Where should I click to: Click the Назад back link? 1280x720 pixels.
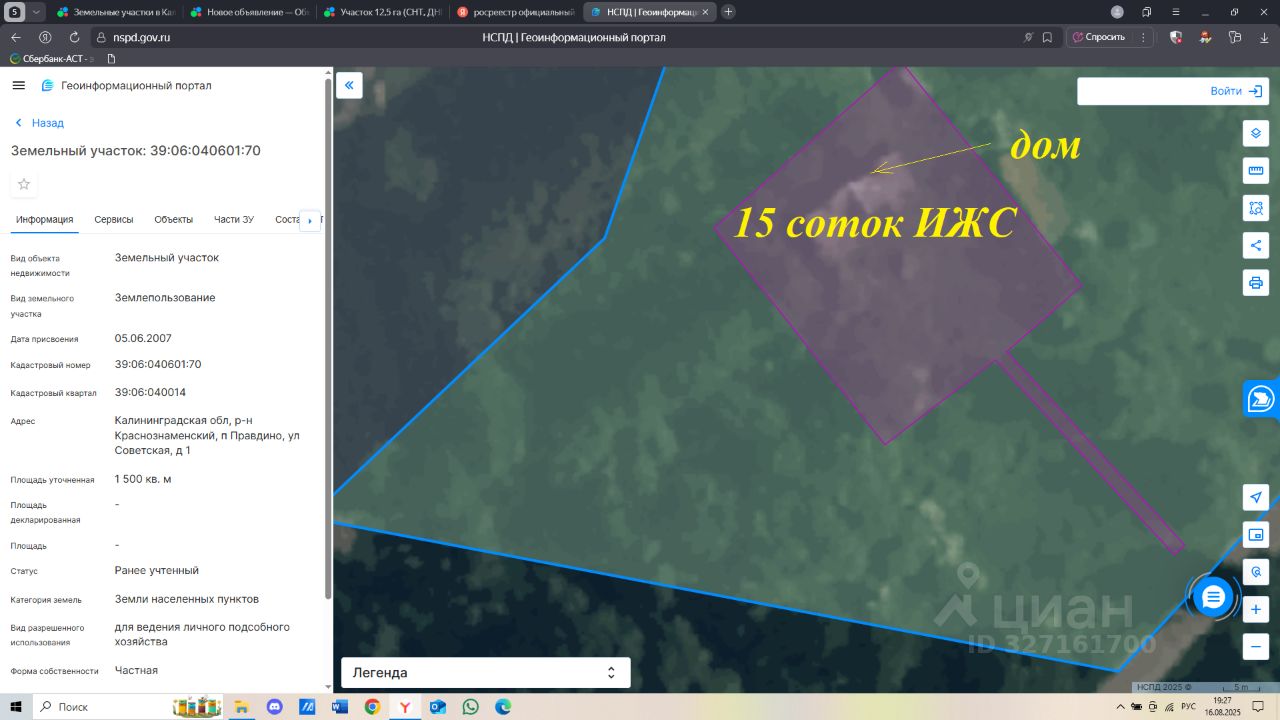point(39,123)
